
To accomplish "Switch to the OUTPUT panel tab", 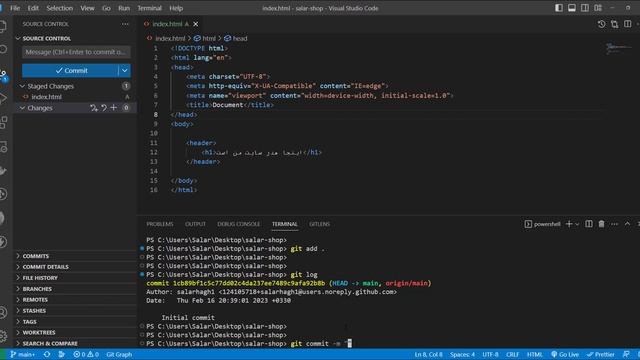I will [x=195, y=224].
